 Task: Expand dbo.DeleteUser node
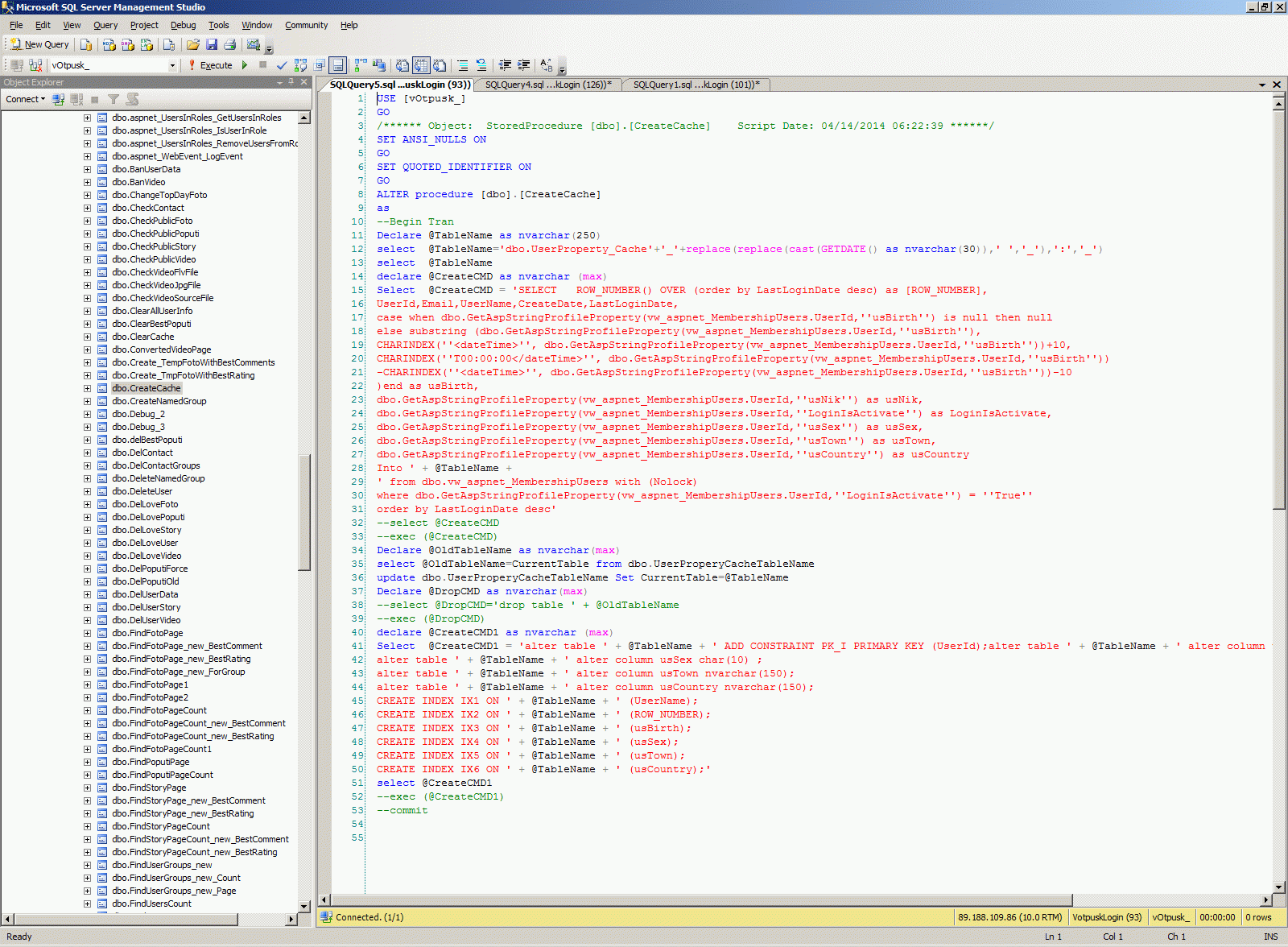click(x=87, y=491)
